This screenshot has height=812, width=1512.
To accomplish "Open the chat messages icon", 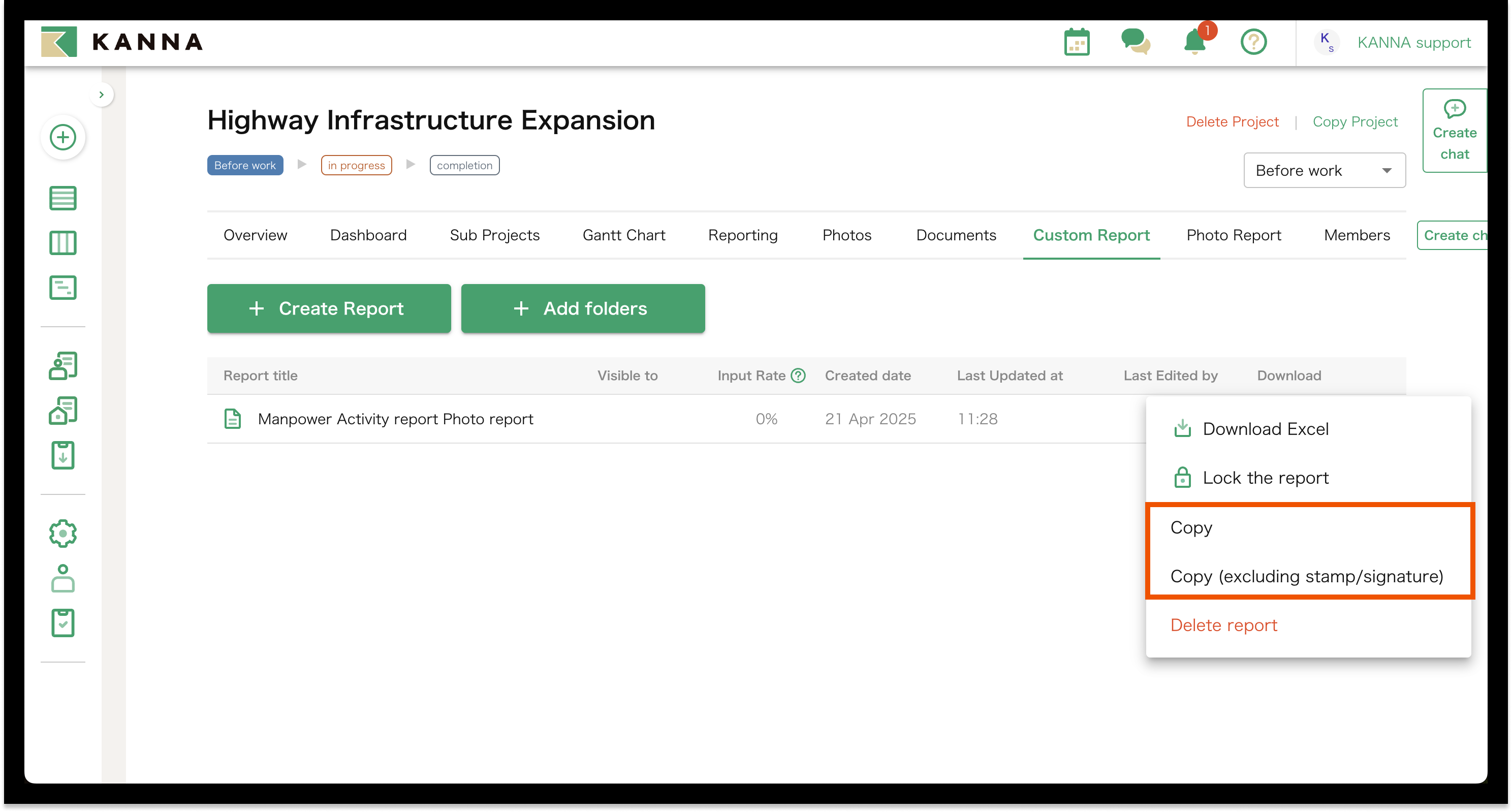I will (x=1135, y=42).
